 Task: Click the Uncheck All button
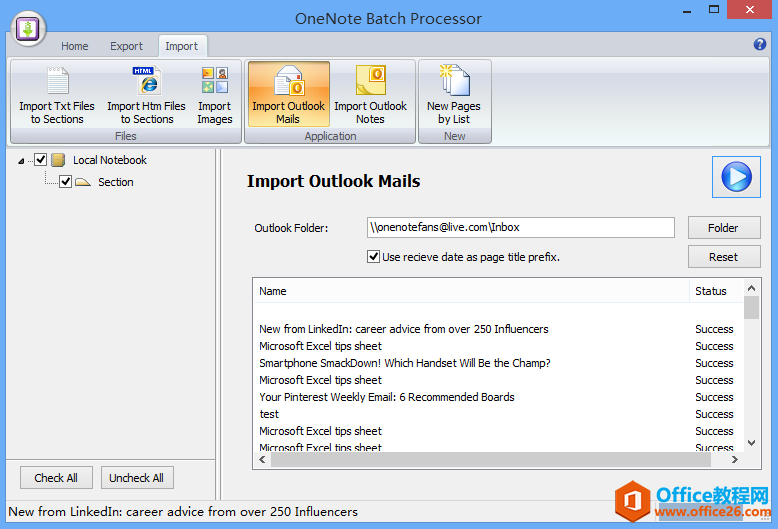click(137, 477)
